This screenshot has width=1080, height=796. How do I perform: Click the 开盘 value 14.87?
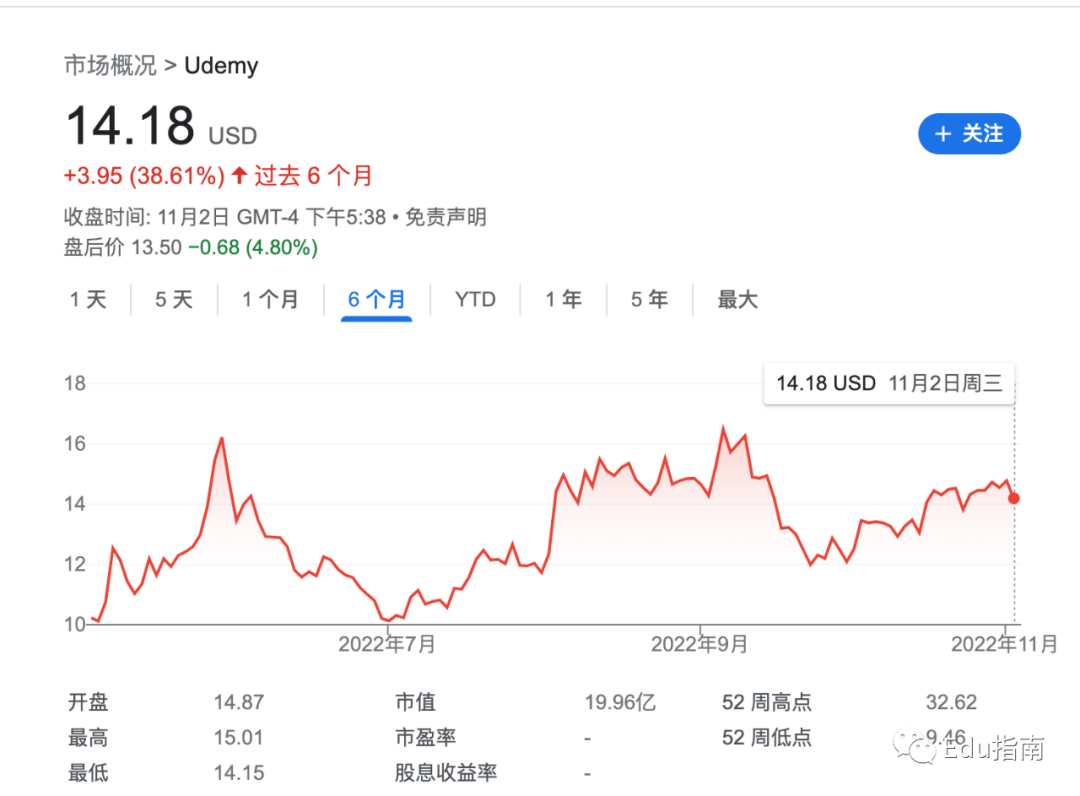(238, 702)
